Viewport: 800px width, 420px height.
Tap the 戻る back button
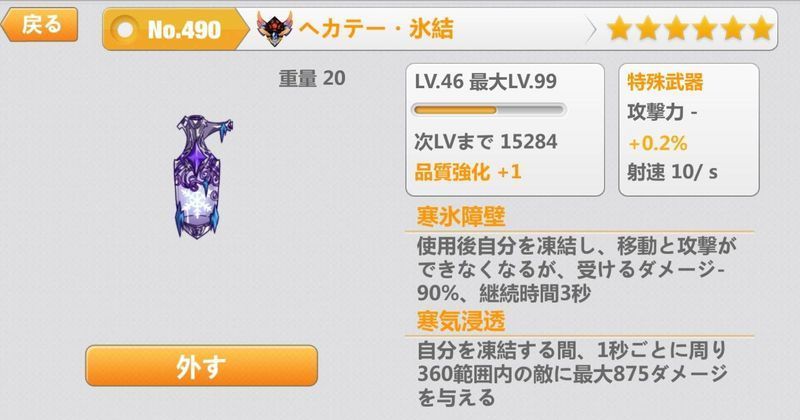40,24
